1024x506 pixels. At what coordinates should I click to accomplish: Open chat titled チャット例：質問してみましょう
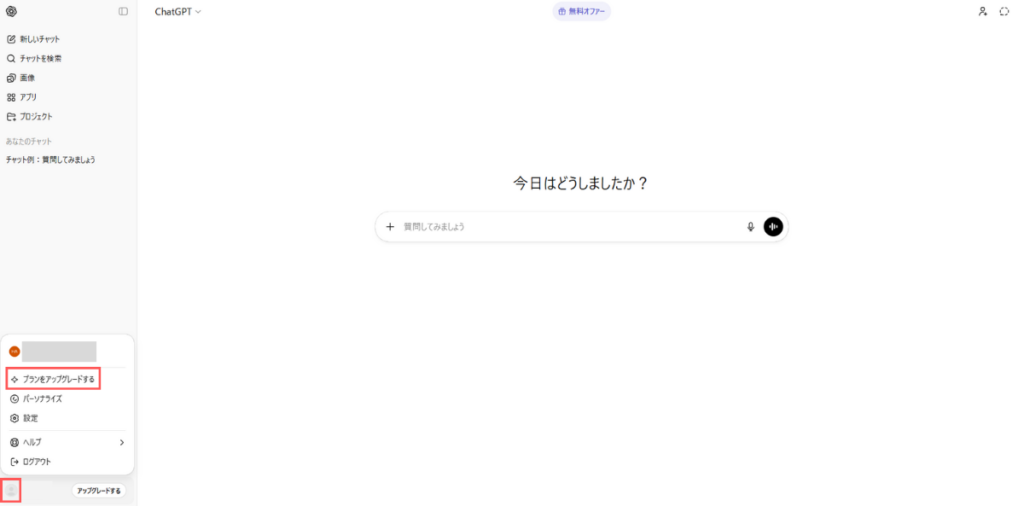click(x=51, y=160)
